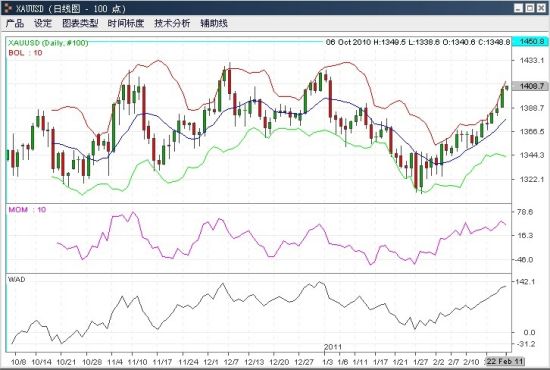Open the 技术分析 menu

(172, 23)
